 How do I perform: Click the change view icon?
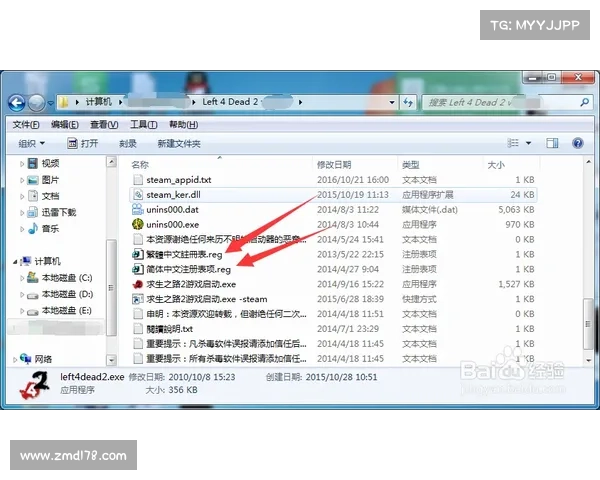click(513, 143)
